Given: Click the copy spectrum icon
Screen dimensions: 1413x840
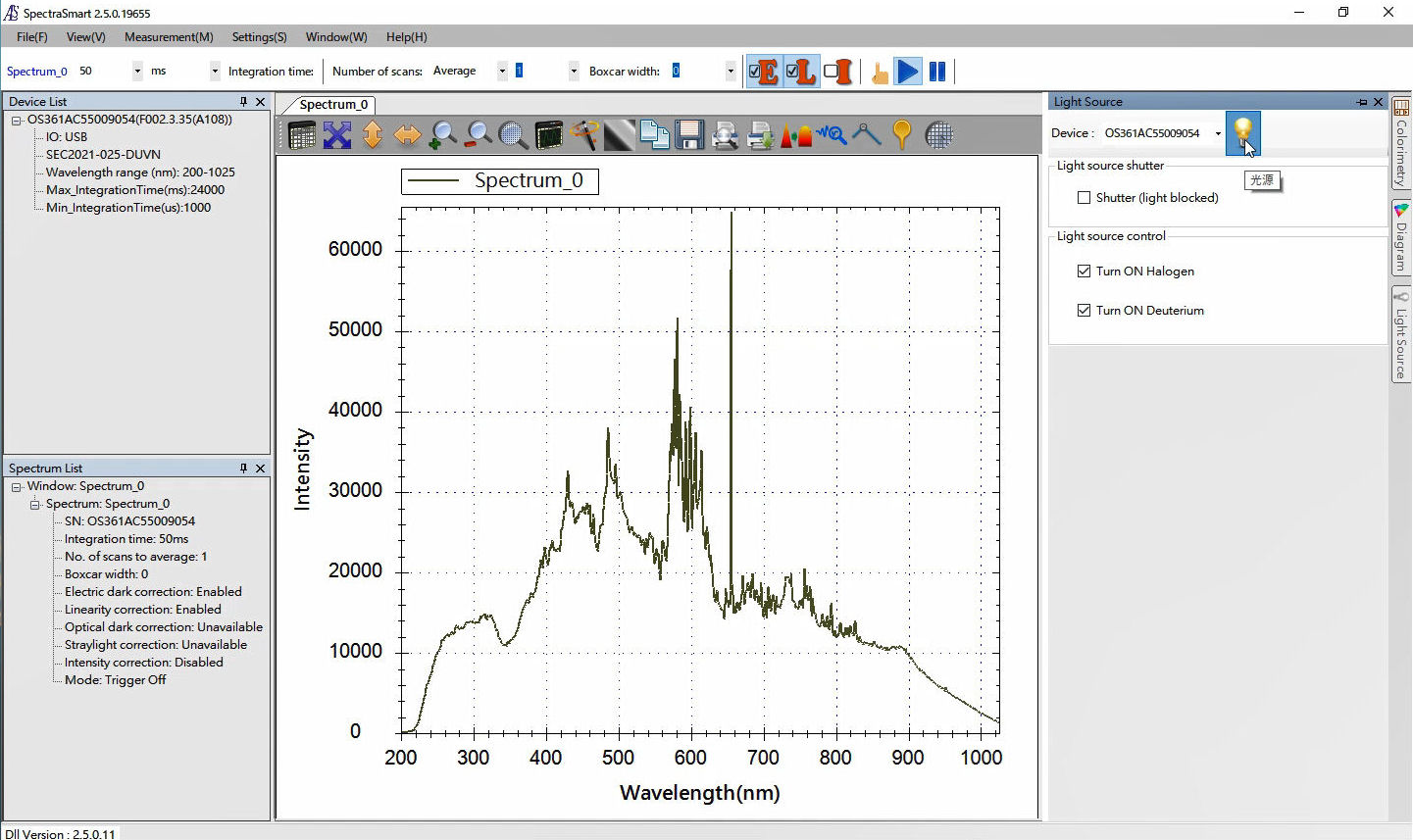Looking at the screenshot, I should 654,135.
